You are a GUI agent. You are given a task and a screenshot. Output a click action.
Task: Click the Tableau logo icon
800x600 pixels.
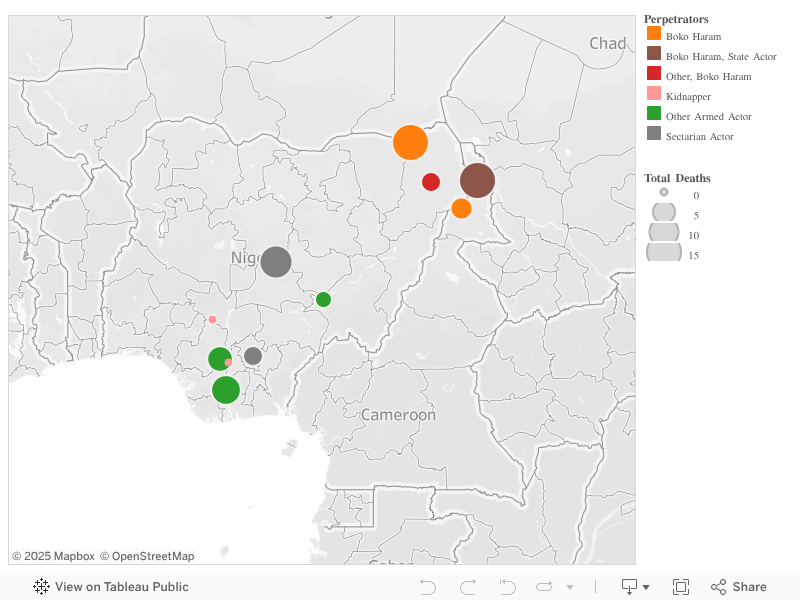(41, 587)
